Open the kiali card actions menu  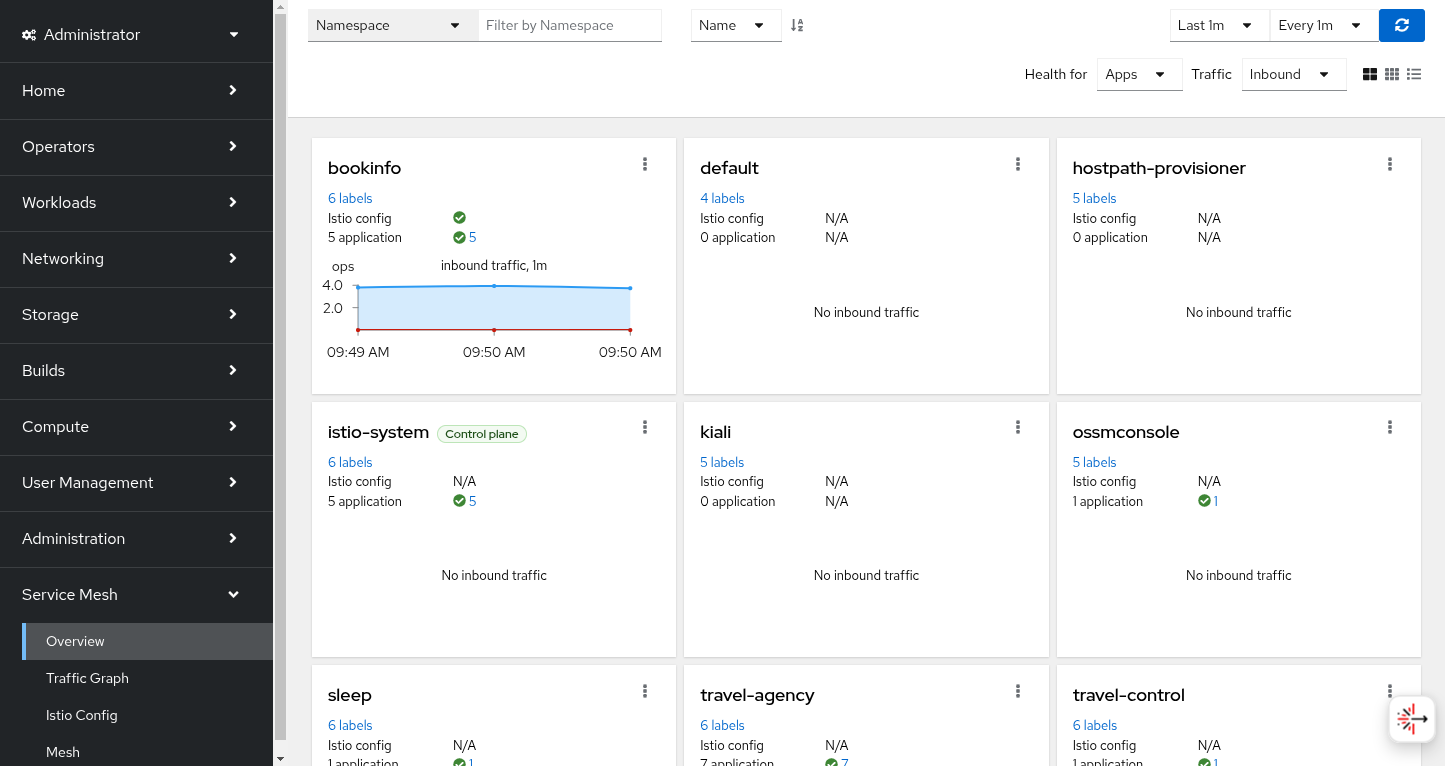1017,428
